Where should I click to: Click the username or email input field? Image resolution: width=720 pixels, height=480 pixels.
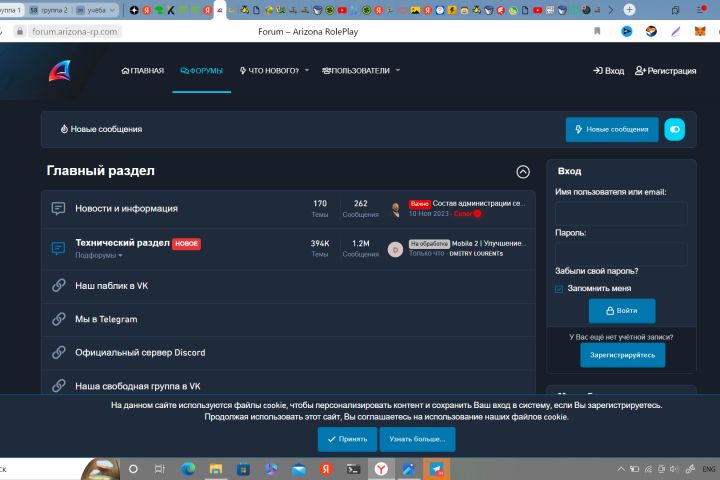(621, 214)
